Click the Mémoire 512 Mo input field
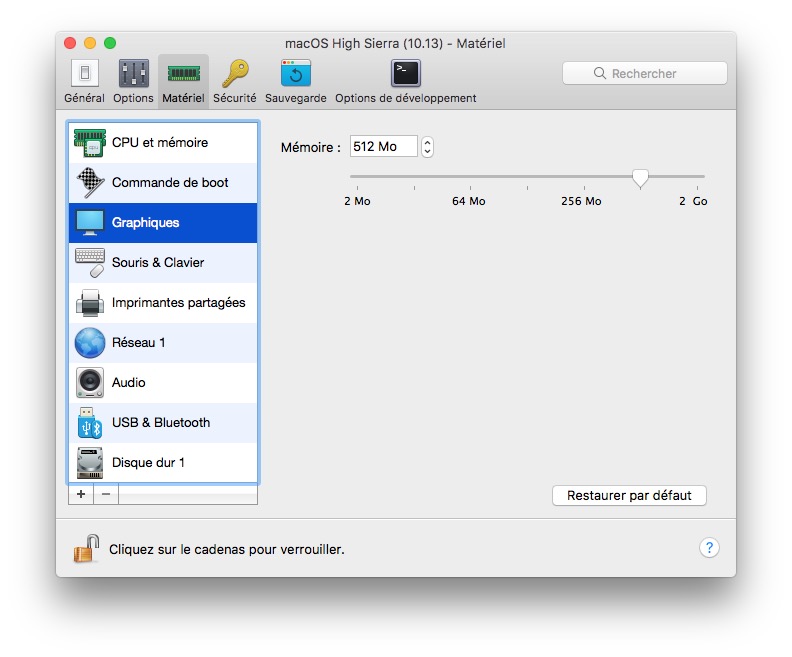The width and height of the screenshot is (792, 657). pyautogui.click(x=384, y=146)
